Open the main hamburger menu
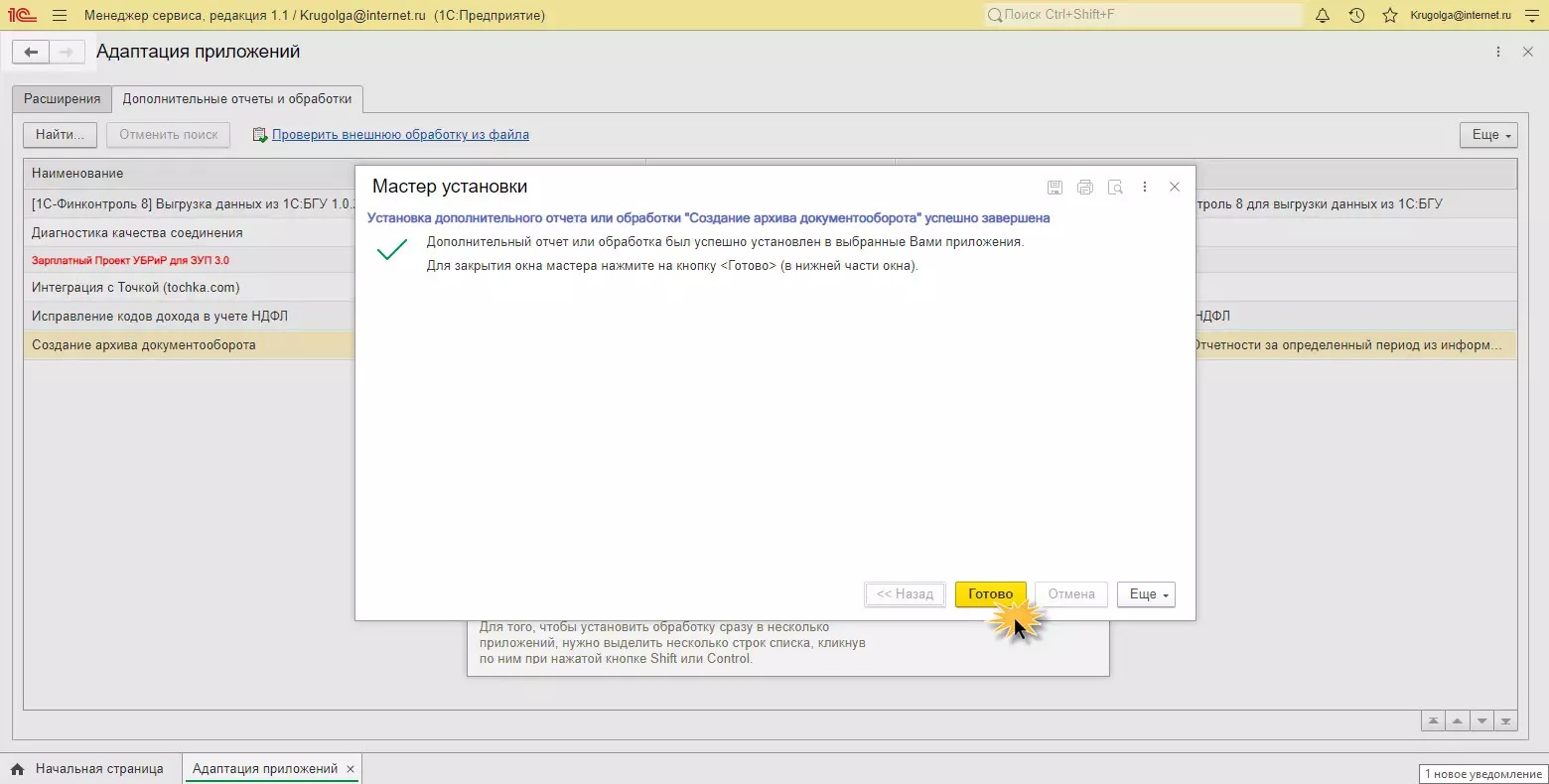 (60, 16)
